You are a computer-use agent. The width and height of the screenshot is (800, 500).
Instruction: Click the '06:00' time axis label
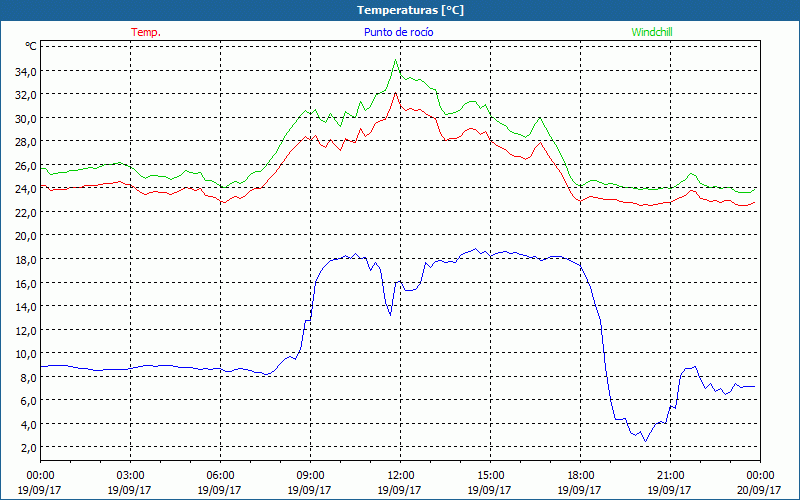coord(220,476)
